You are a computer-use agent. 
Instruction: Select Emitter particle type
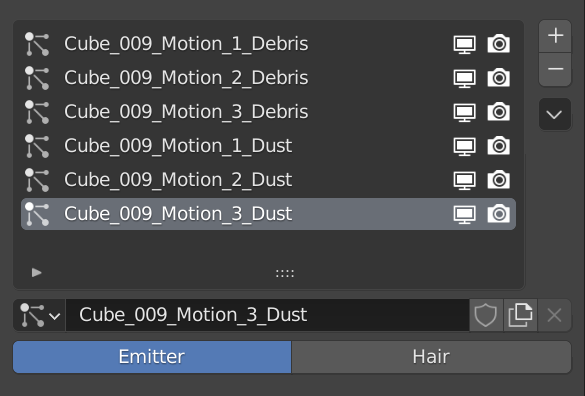coord(152,357)
